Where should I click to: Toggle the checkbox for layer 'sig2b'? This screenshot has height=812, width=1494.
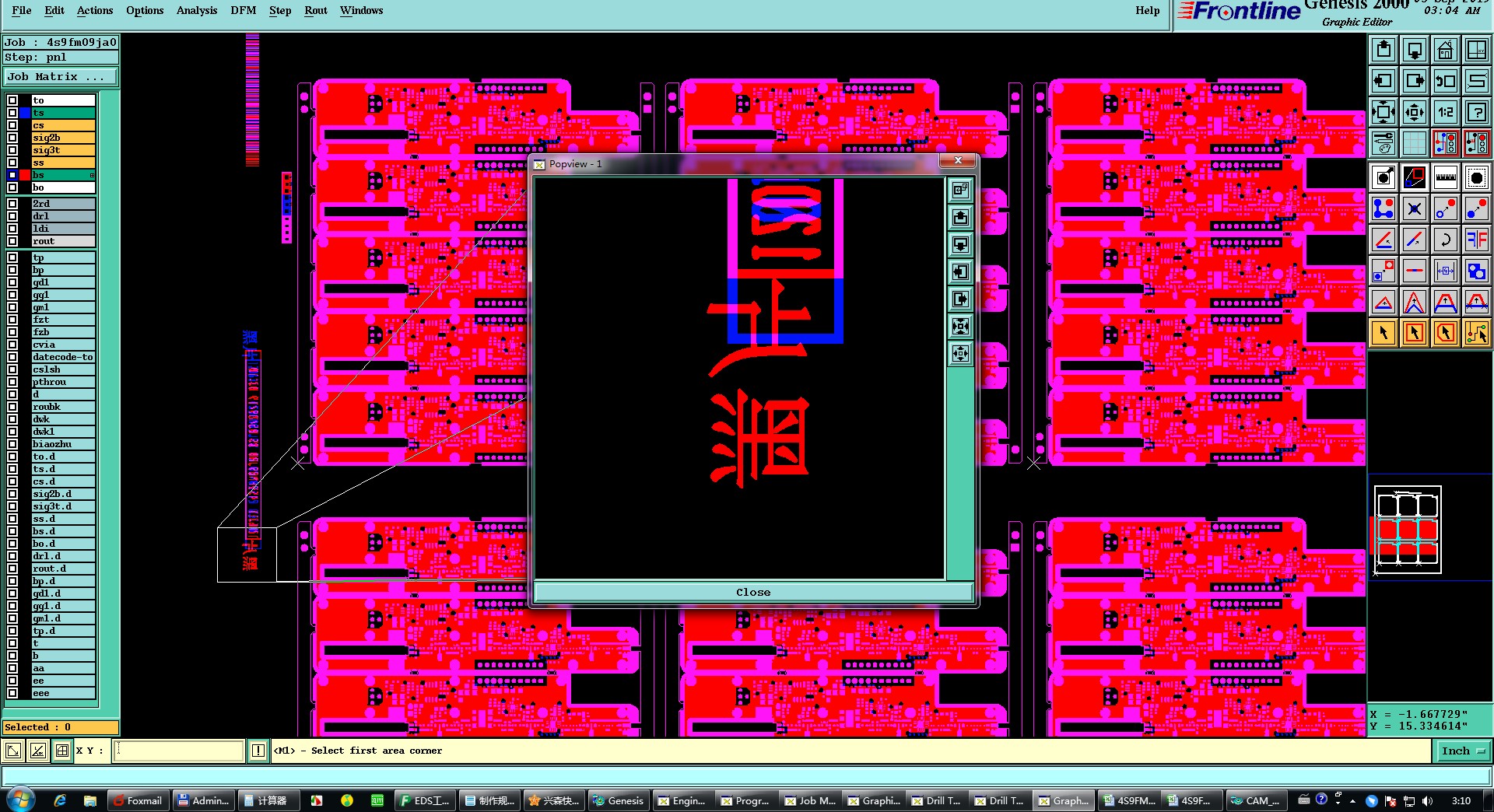(x=12, y=138)
